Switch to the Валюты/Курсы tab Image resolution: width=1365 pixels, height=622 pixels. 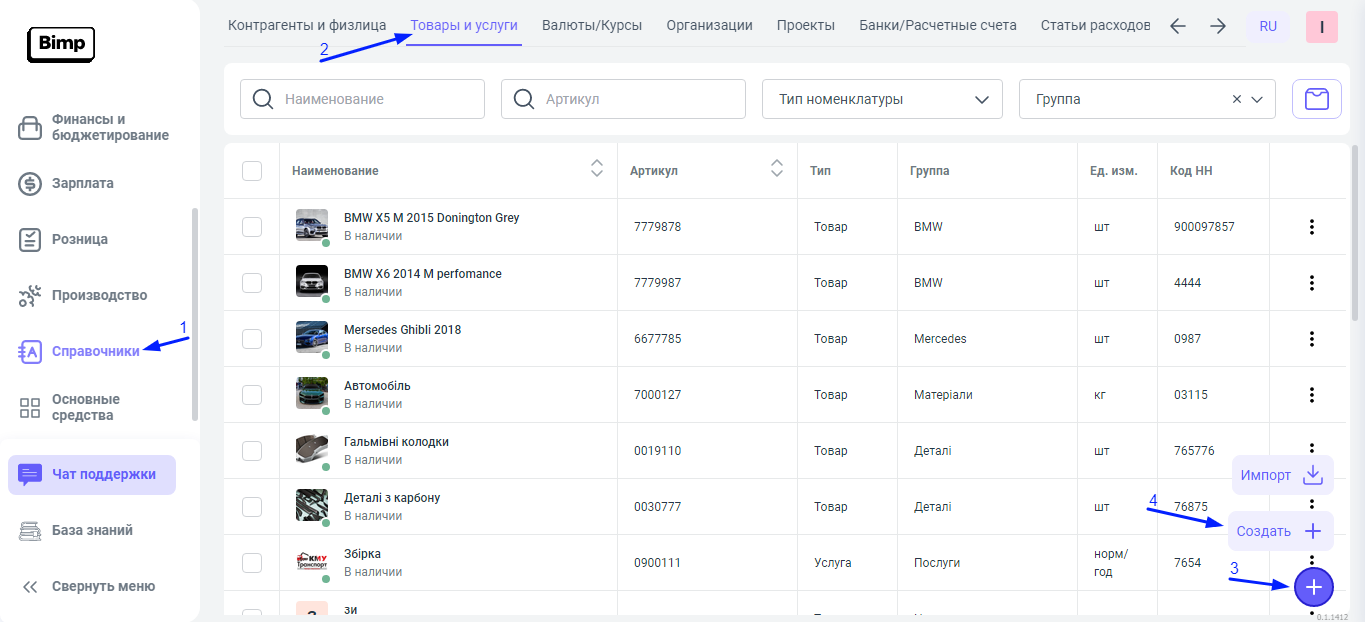(592, 25)
